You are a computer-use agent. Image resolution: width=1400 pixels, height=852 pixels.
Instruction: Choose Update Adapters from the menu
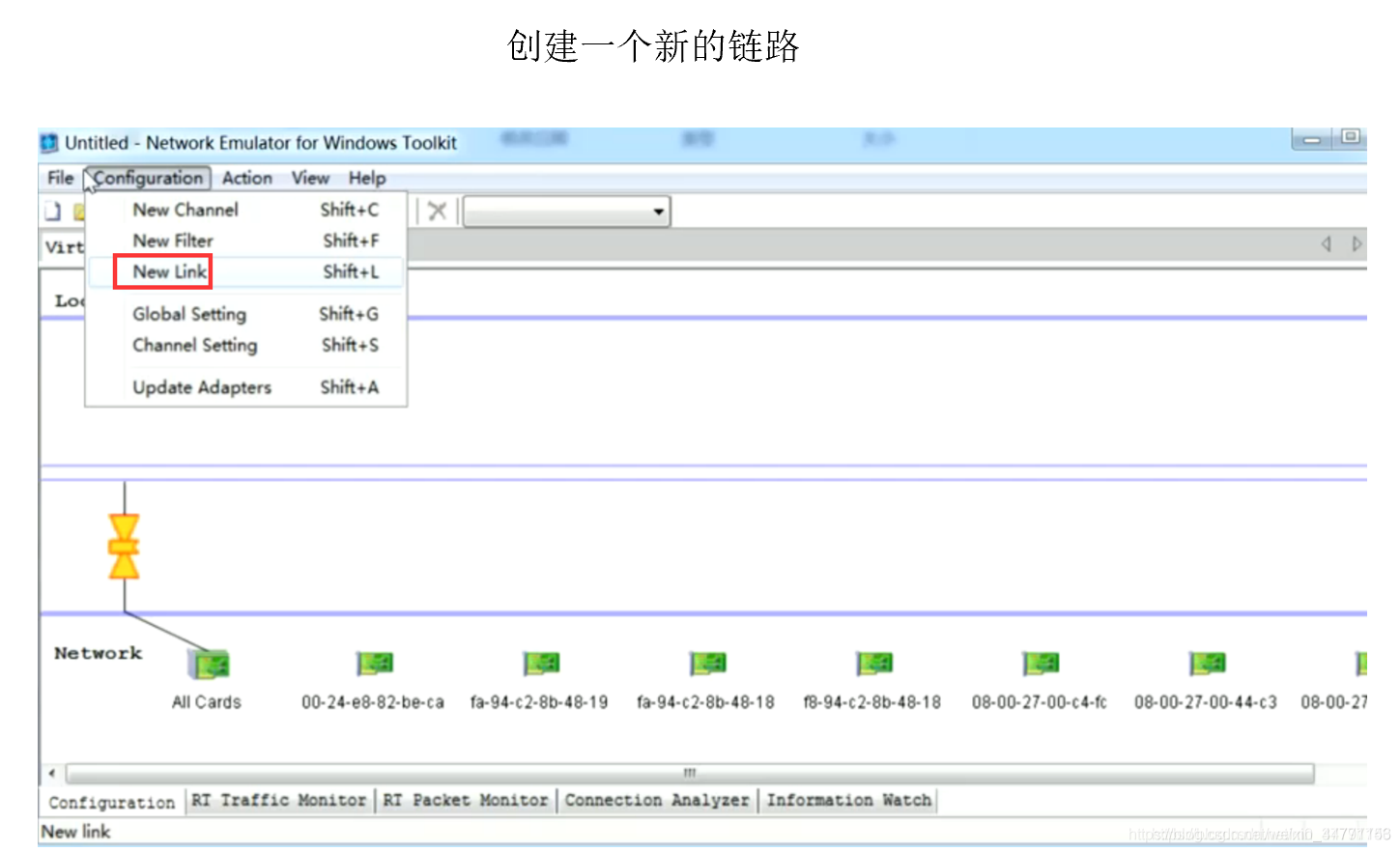pyautogui.click(x=246, y=387)
